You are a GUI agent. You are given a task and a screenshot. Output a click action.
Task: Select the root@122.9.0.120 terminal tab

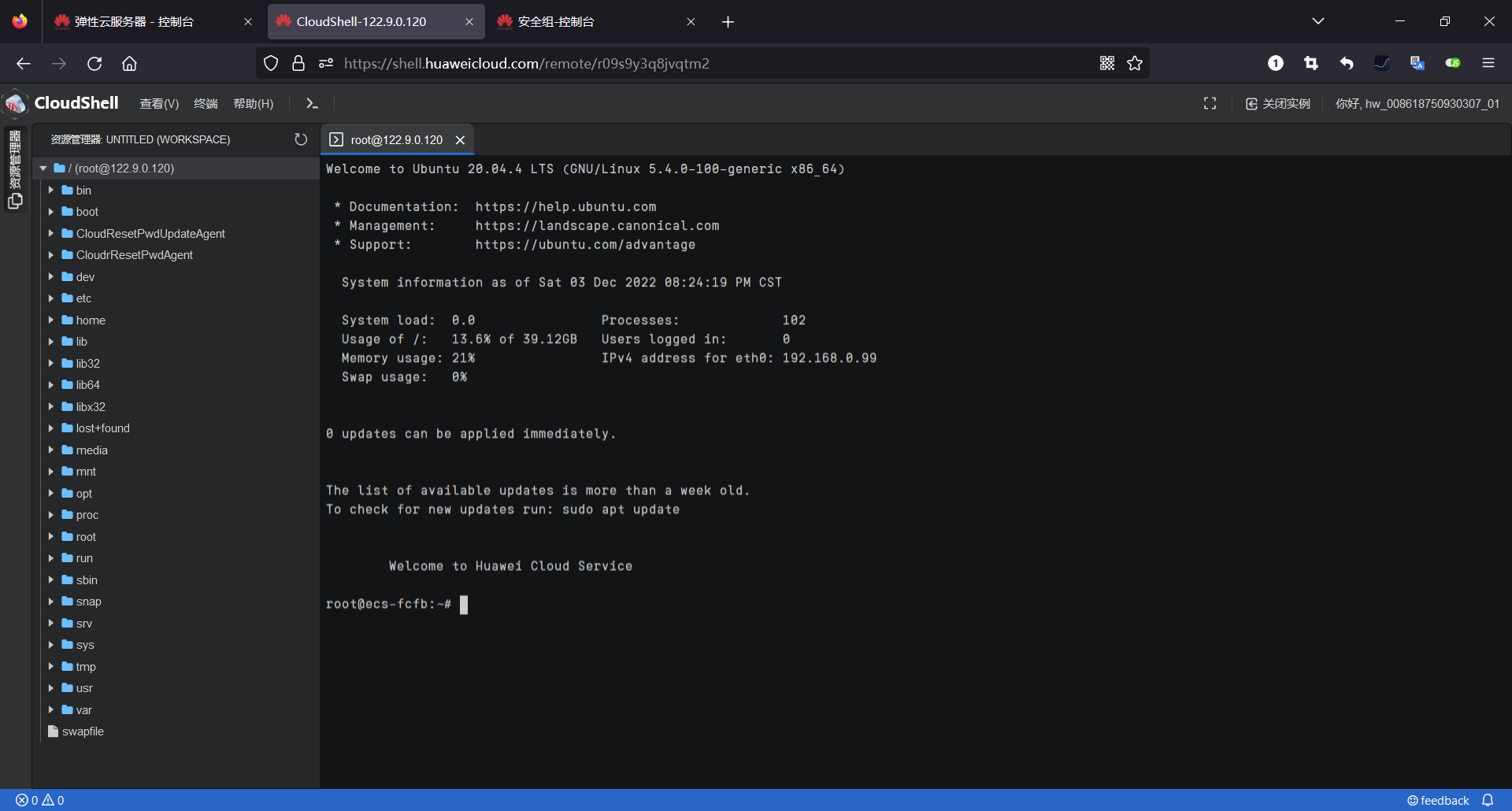[x=396, y=140]
